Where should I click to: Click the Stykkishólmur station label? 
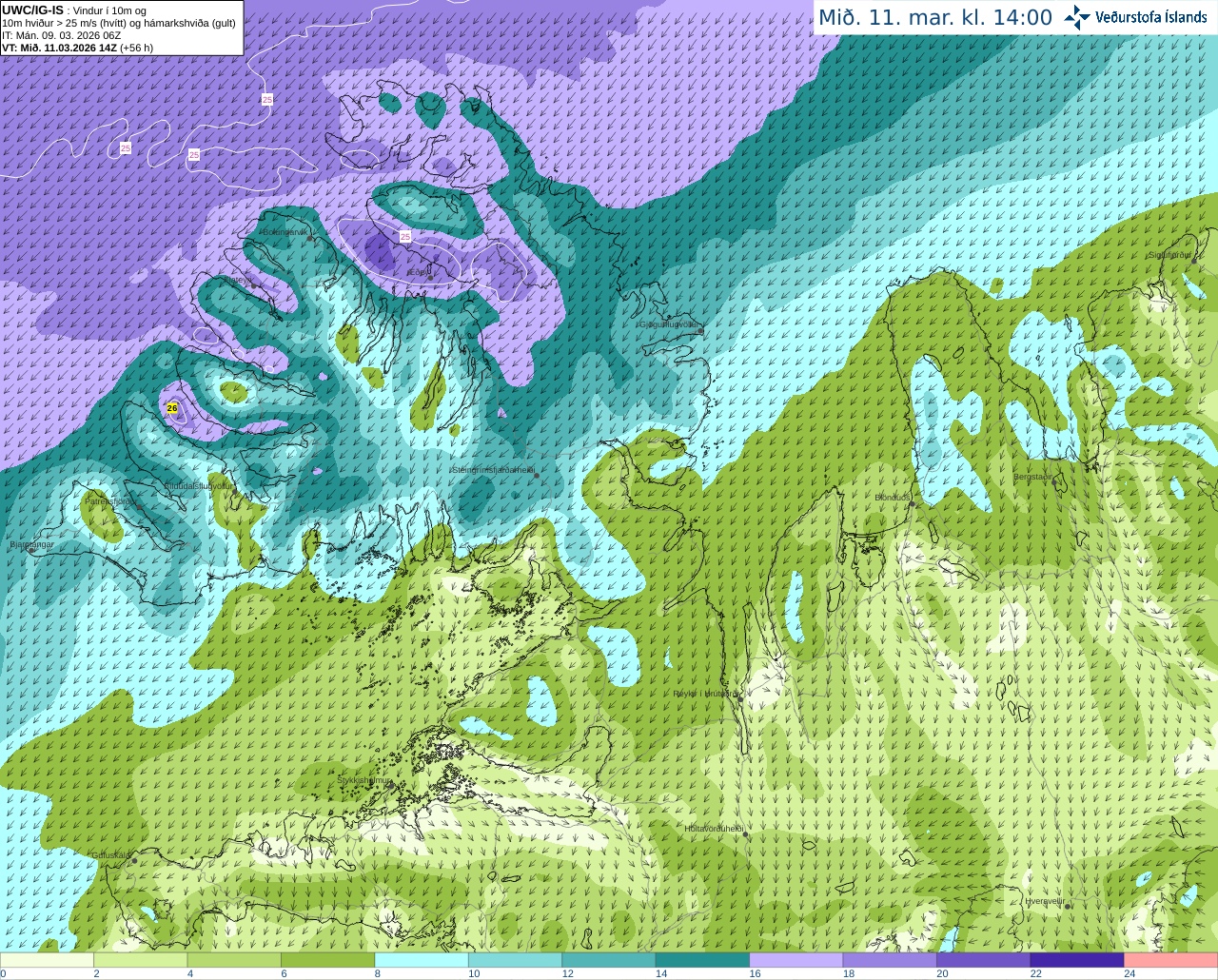(x=364, y=780)
